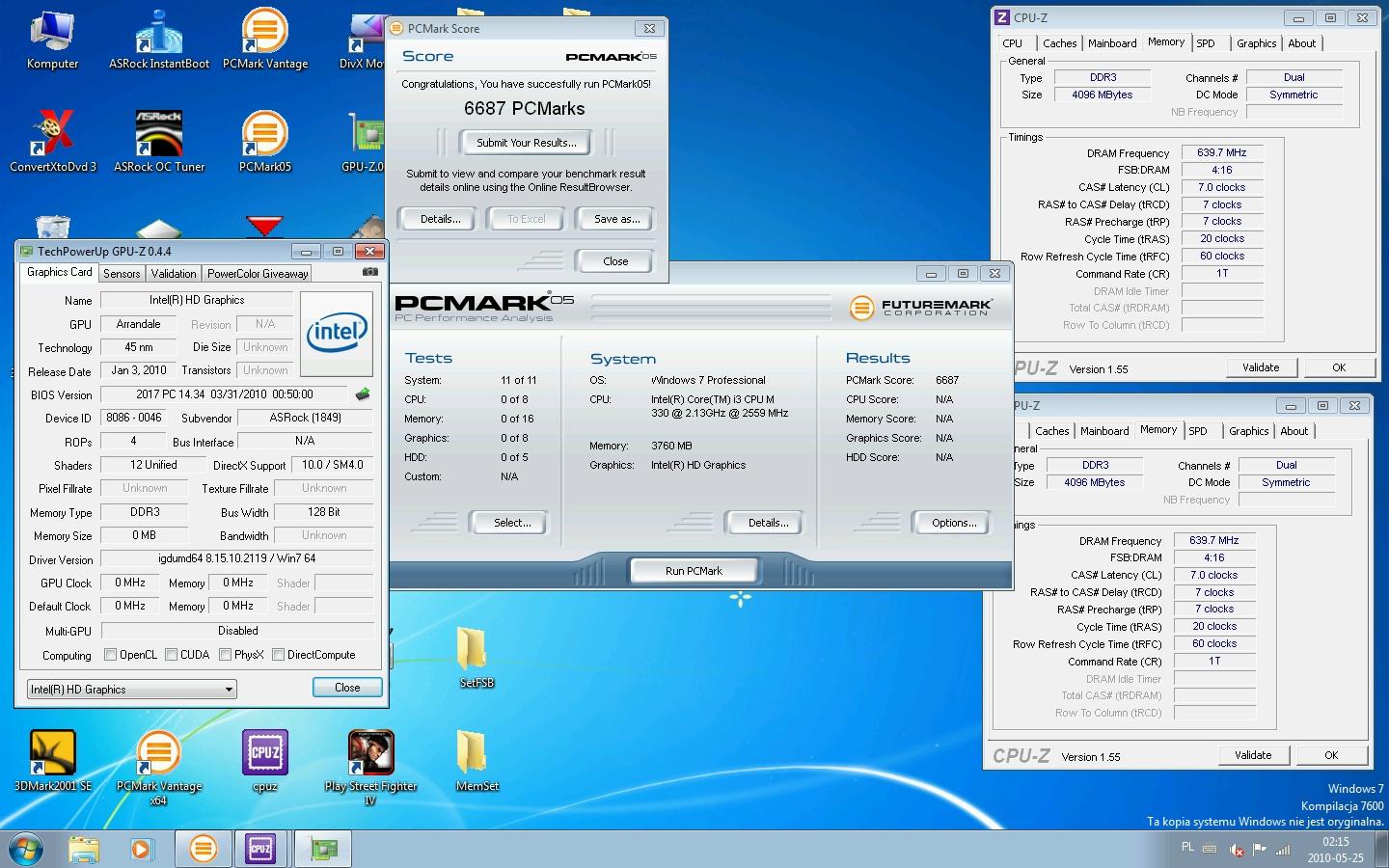Viewport: 1389px width, 868px height.
Task: Click the 639.7 MHz DRAM Frequency value in upper CPU-Z
Action: [x=1222, y=152]
